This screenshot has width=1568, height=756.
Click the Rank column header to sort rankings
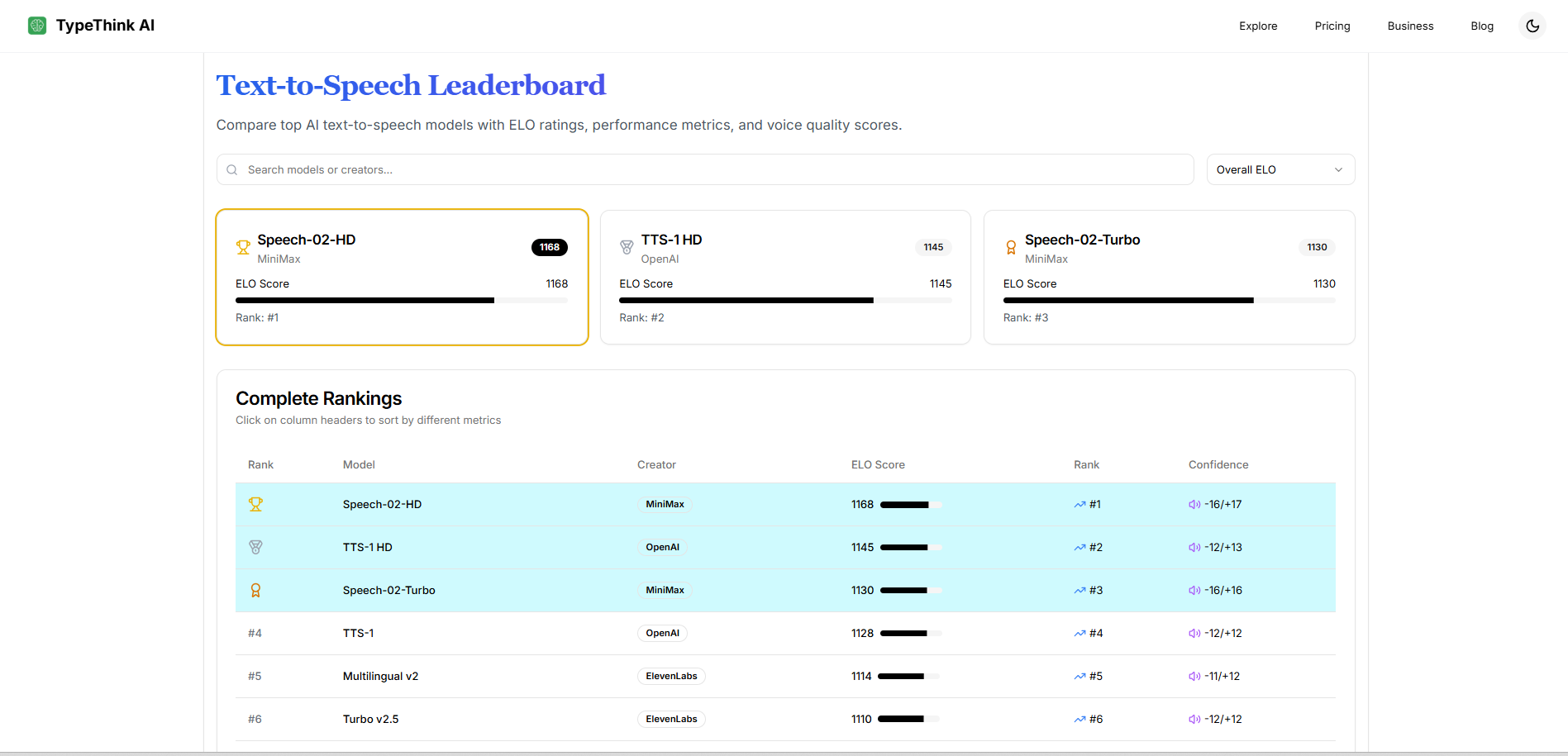260,464
